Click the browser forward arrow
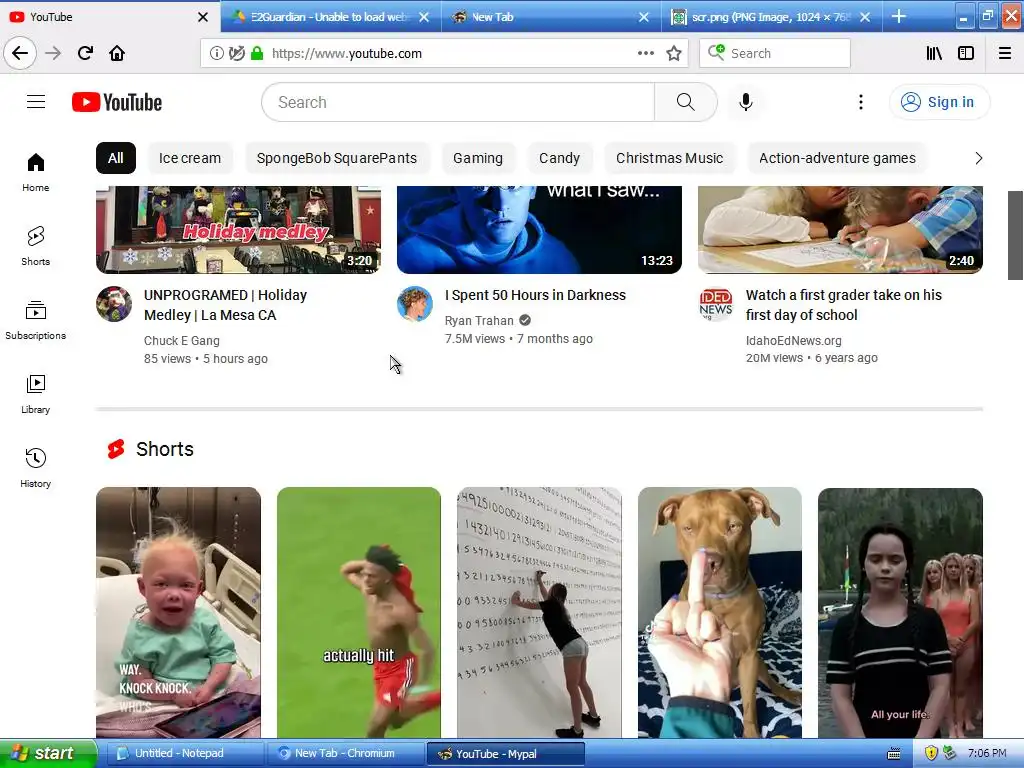 click(x=53, y=53)
